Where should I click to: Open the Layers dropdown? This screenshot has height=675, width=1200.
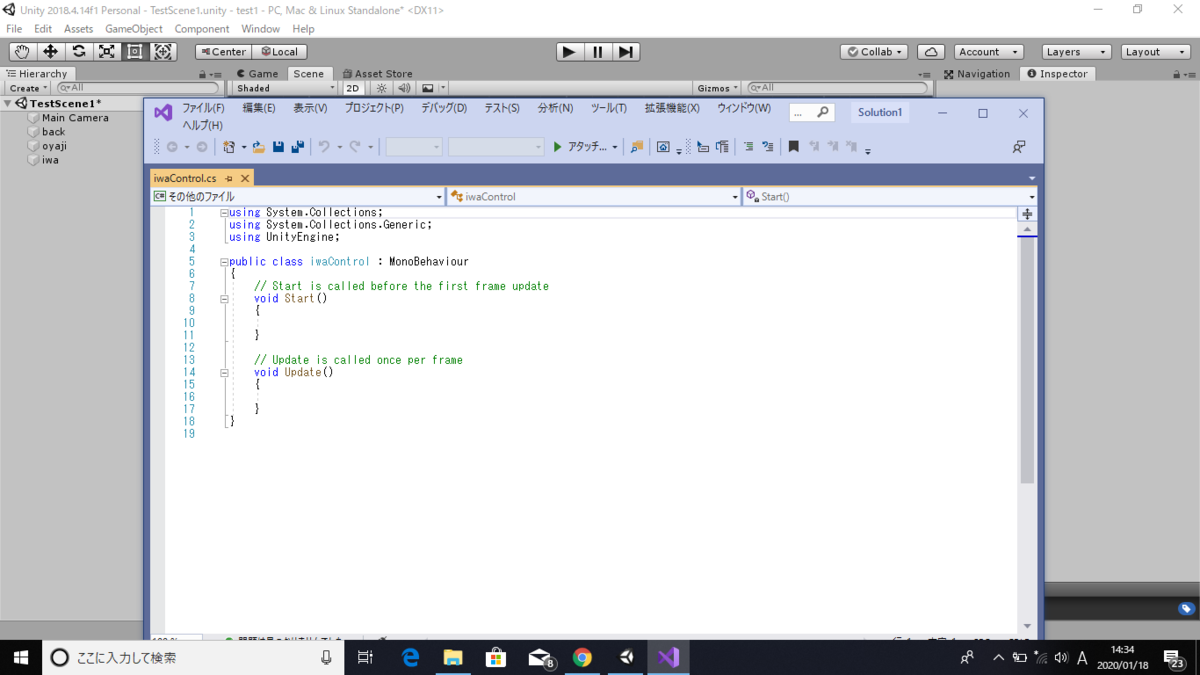(1075, 52)
